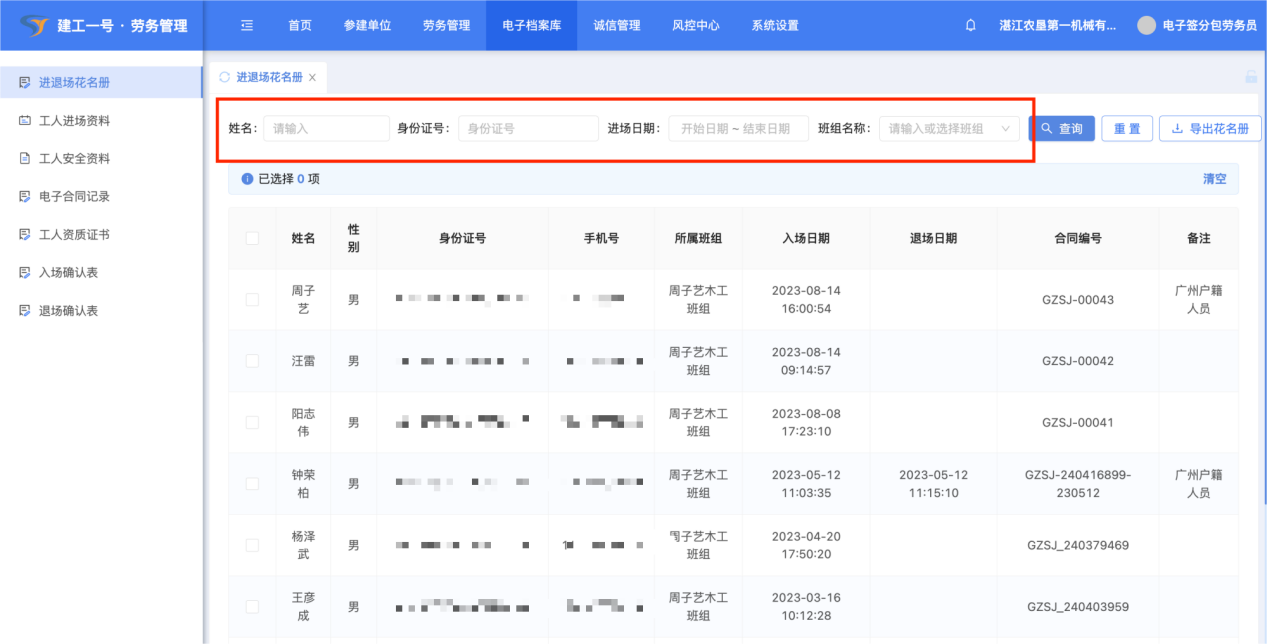Click the sidebar collapse hamburger icon
The height and width of the screenshot is (644, 1267).
click(x=247, y=26)
